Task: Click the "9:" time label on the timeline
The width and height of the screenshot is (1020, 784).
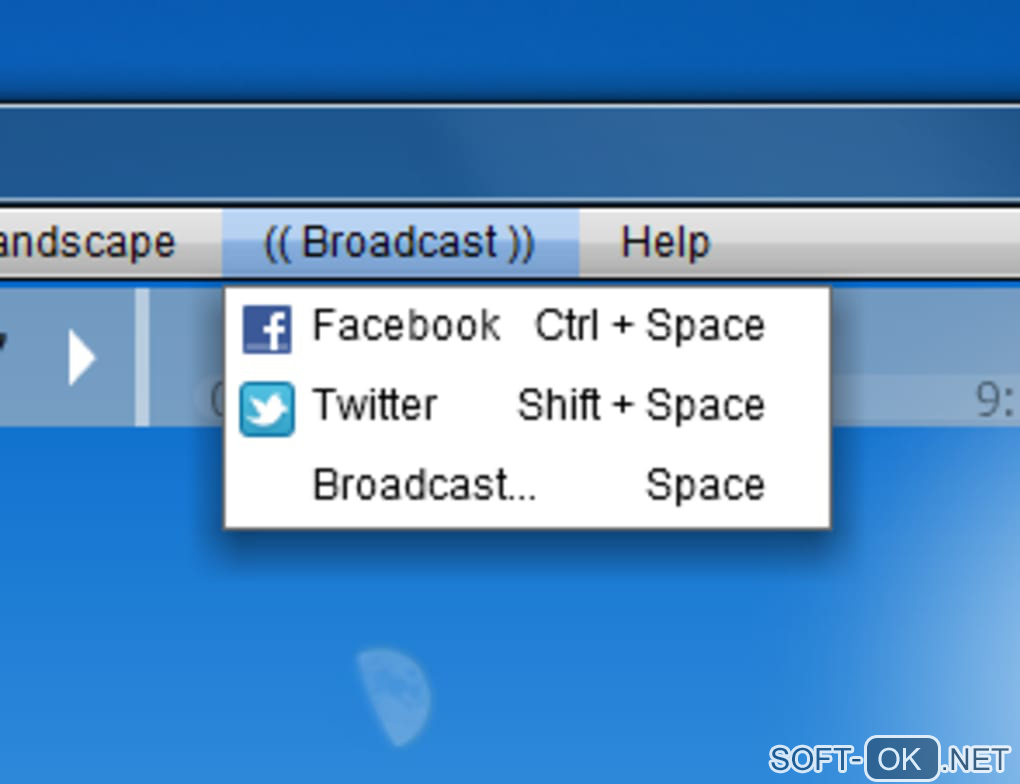Action: pos(995,399)
